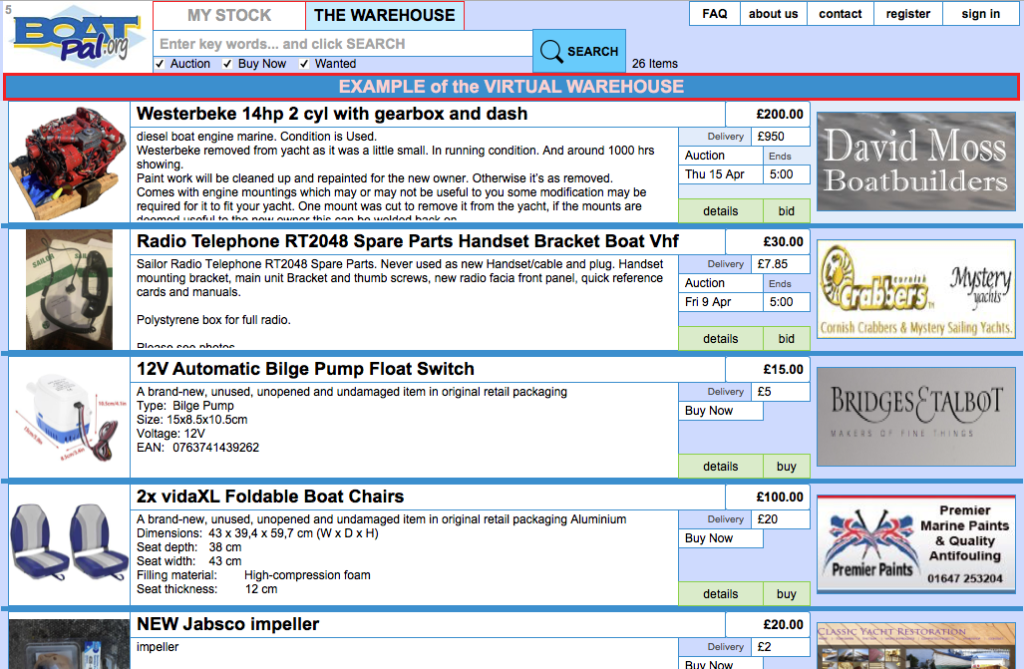Screen dimensions: 1024x669
Task: Buy the 2x vidaXL Foldable Boat Chairs
Action: click(x=786, y=594)
